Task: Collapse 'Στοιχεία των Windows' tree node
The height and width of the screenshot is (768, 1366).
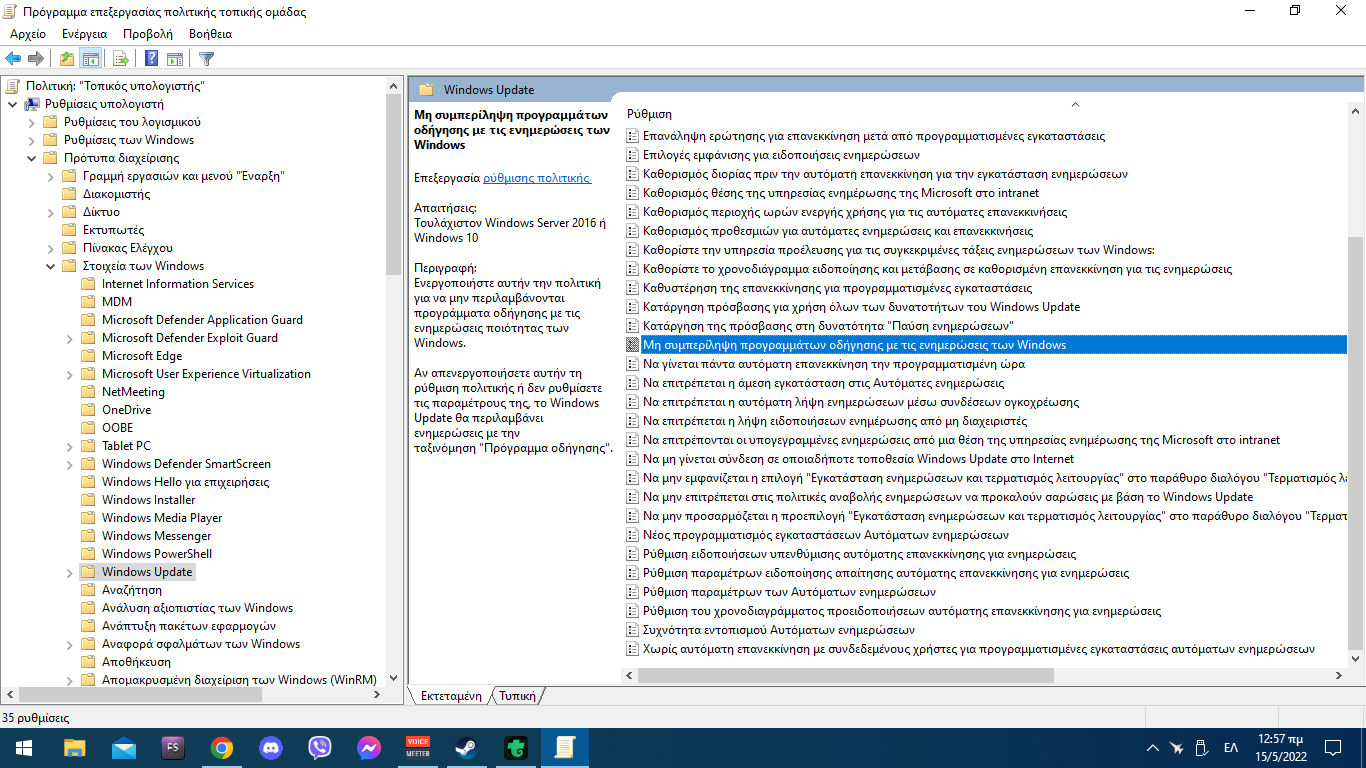Action: point(50,266)
